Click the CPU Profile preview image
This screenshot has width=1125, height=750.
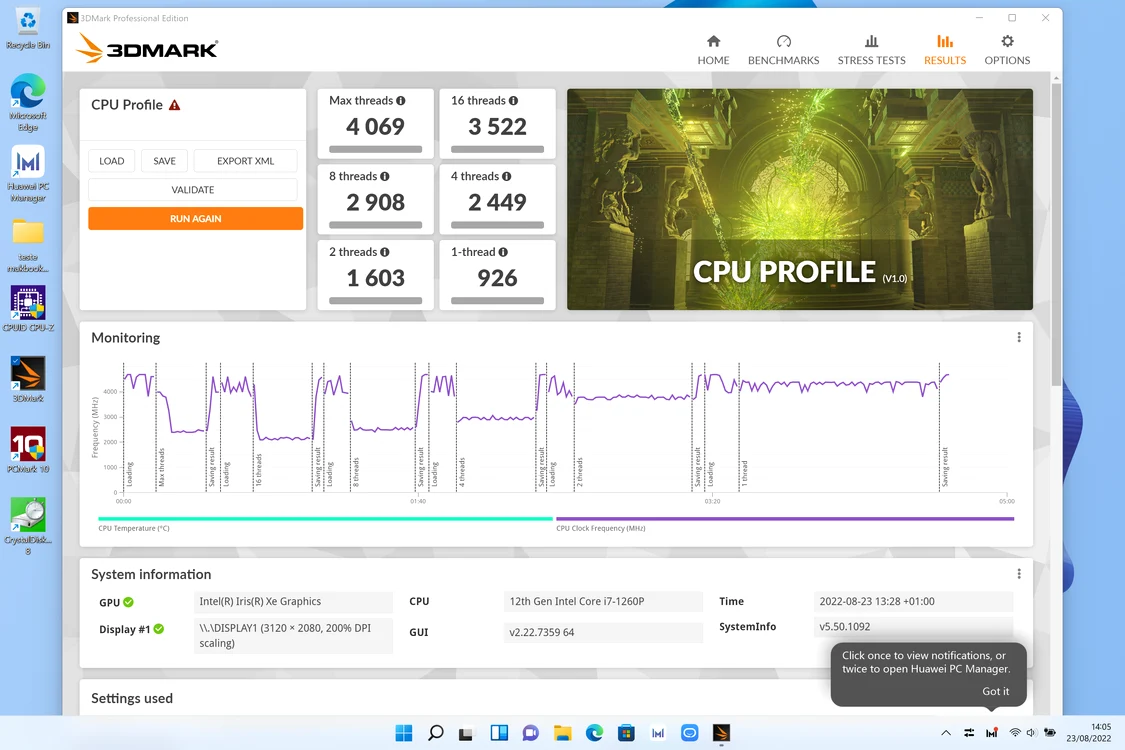coord(799,200)
